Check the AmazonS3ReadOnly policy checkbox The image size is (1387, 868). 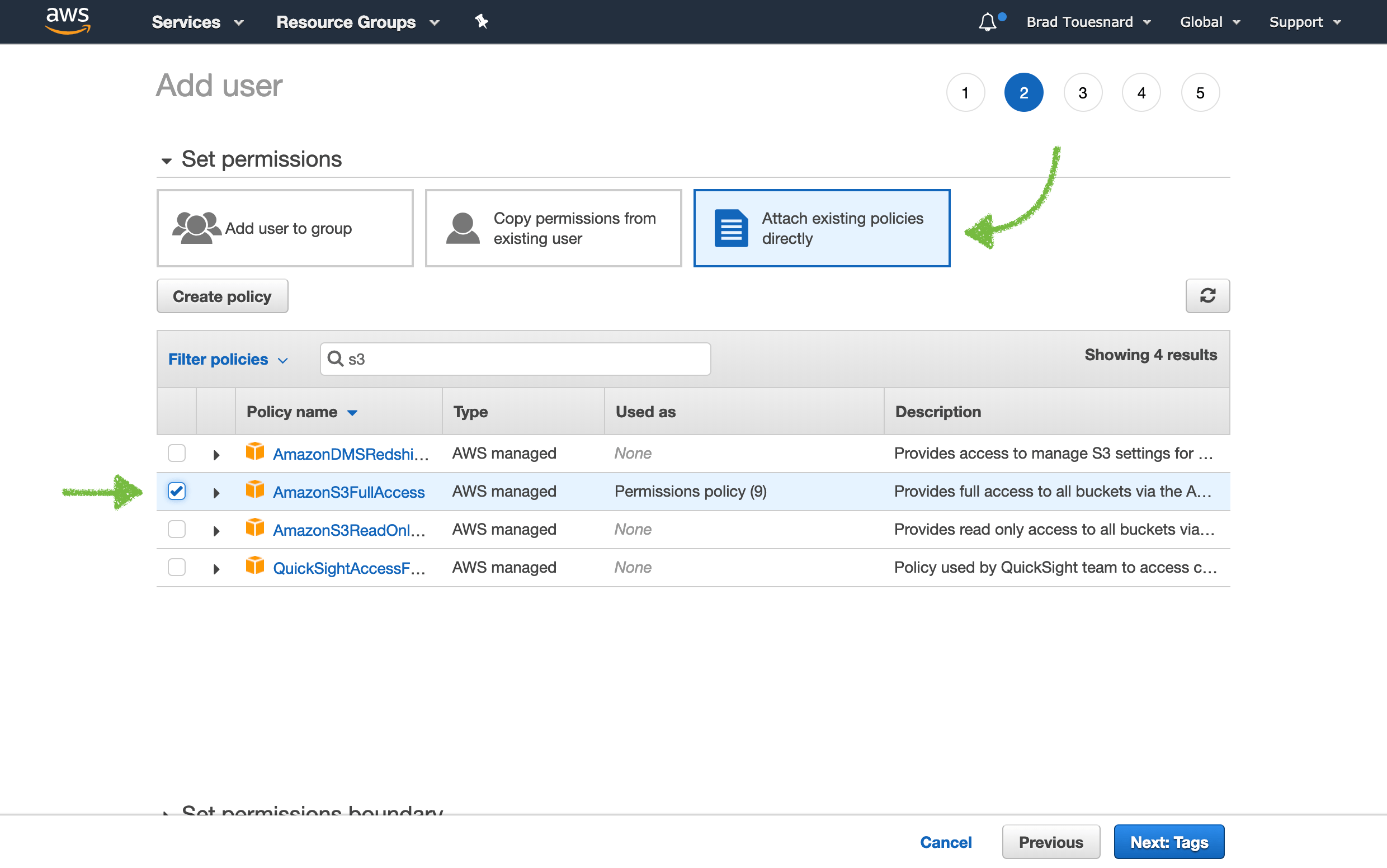(177, 529)
